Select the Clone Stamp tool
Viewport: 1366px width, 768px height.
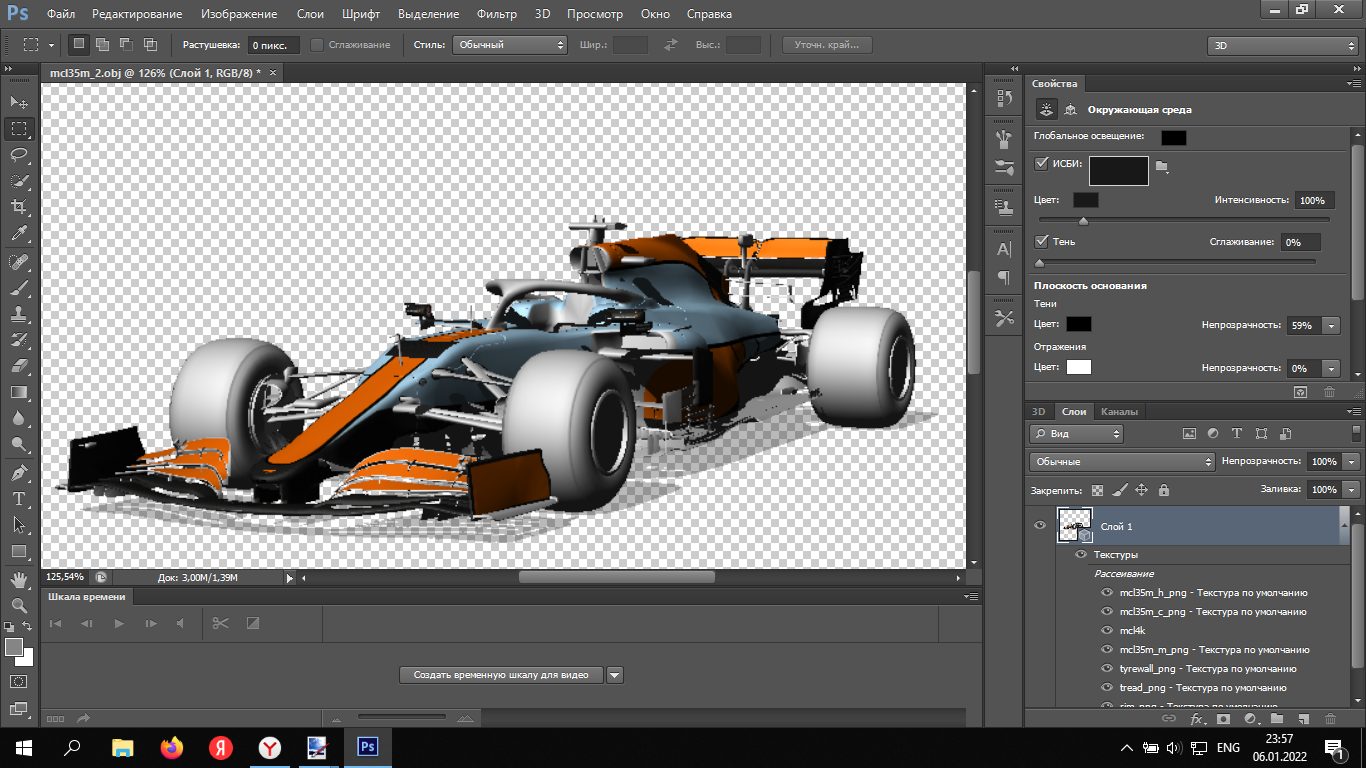19,314
